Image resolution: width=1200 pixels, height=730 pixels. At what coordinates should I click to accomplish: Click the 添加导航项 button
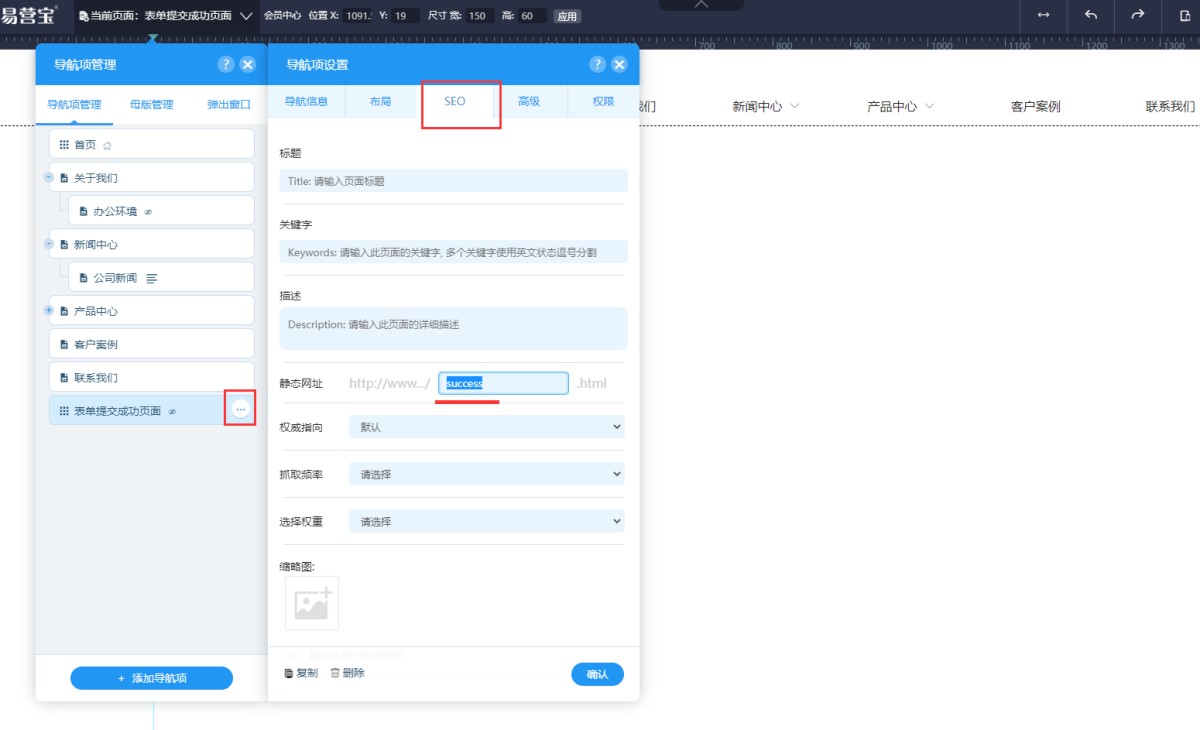[x=151, y=678]
